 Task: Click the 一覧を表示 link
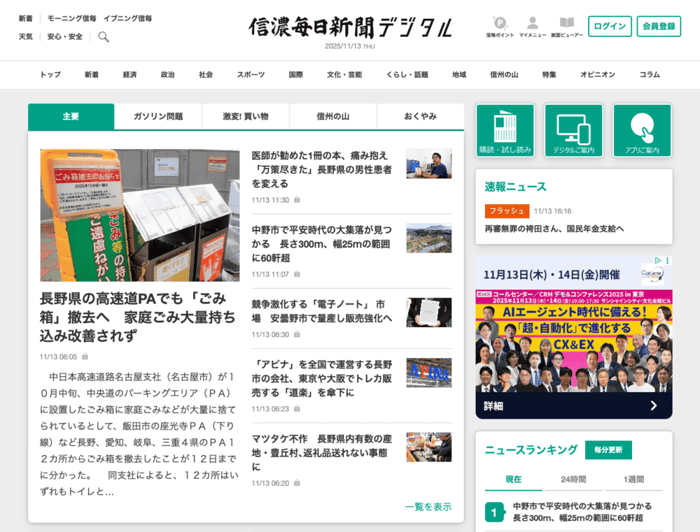click(x=428, y=507)
